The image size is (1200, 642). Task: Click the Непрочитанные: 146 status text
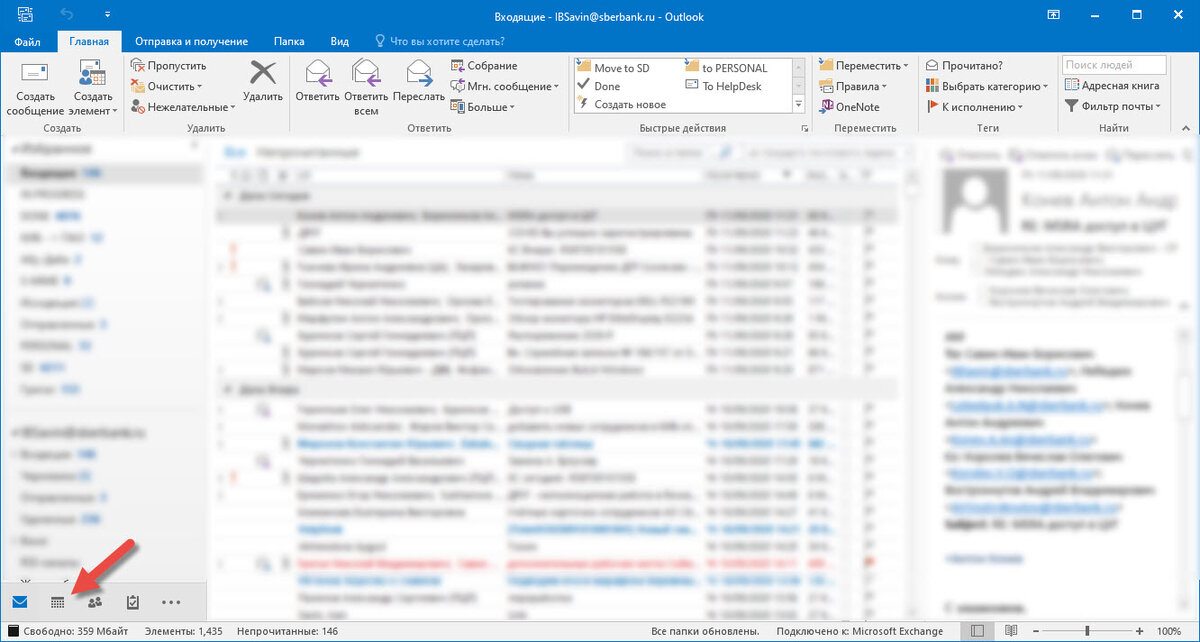click(288, 631)
